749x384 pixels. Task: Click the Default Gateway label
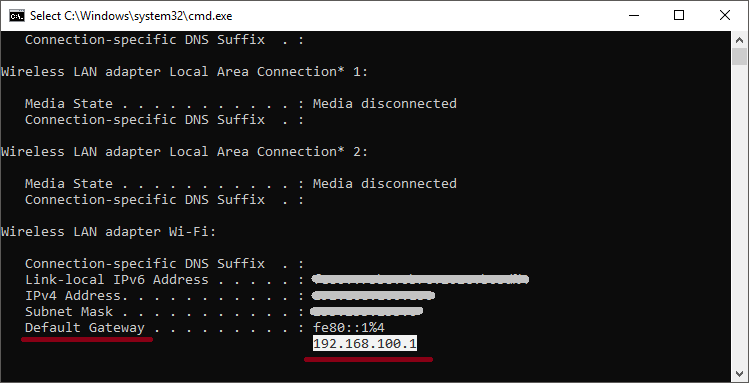[85, 328]
